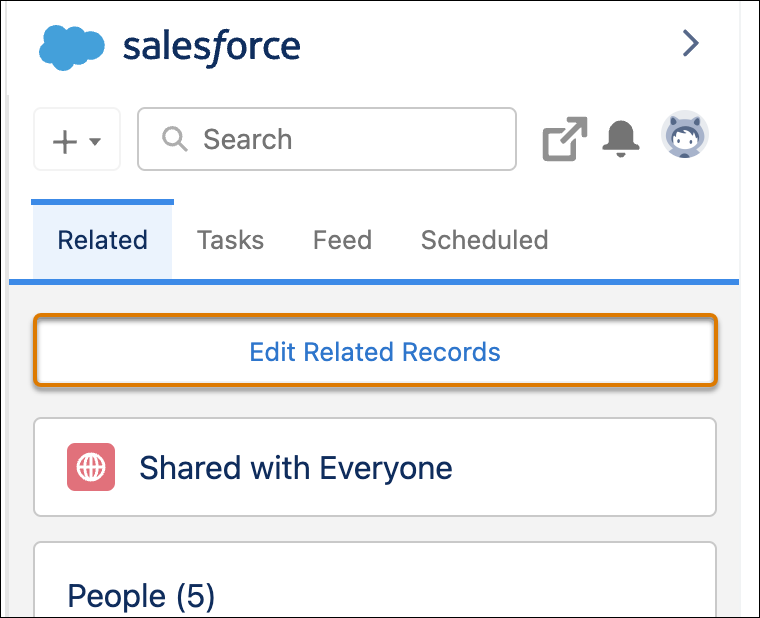Open Shared with Everyone card
The height and width of the screenshot is (618, 760).
click(x=375, y=467)
